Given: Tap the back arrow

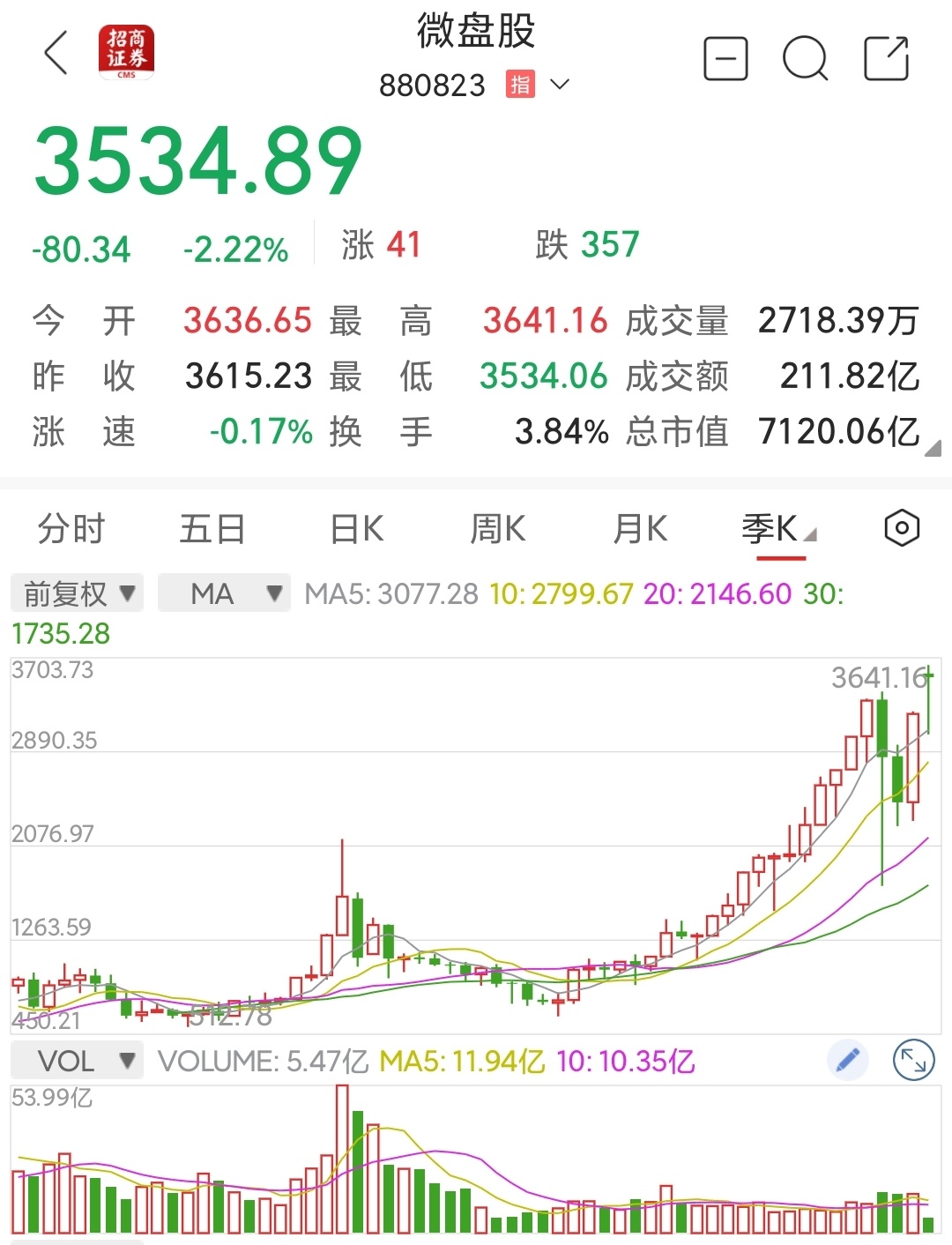Looking at the screenshot, I should (x=56, y=55).
